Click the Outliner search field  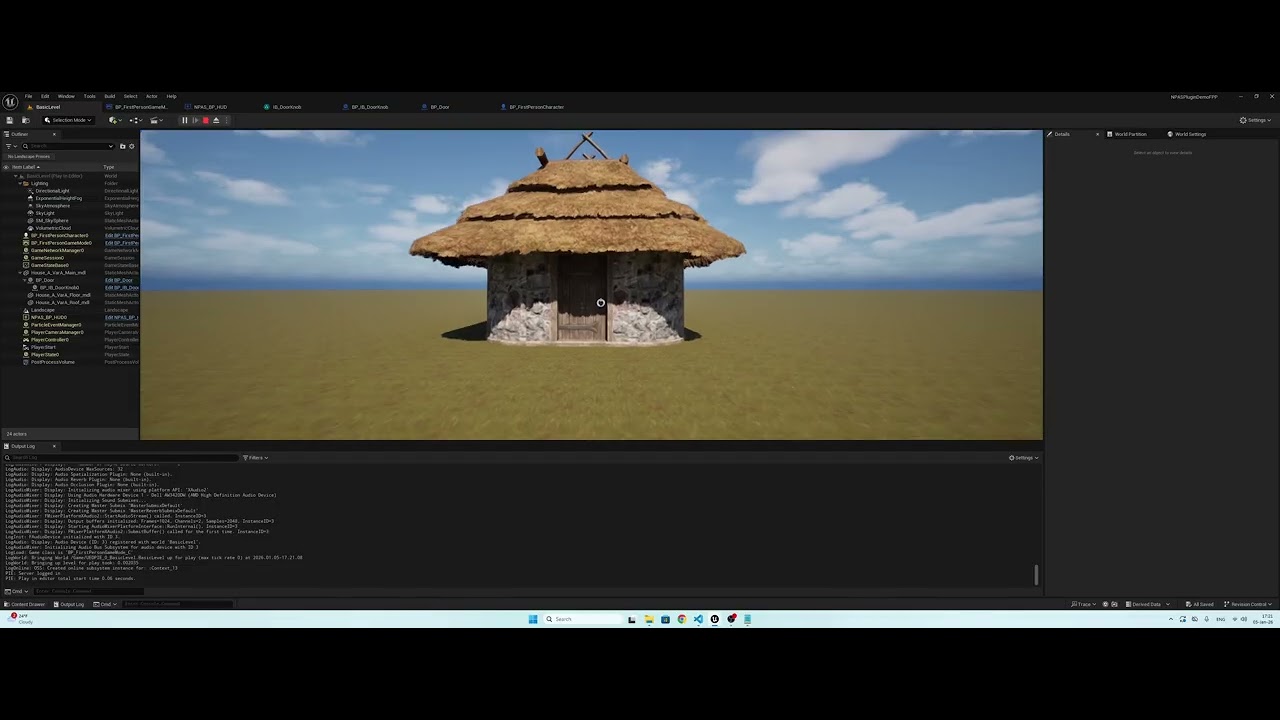point(68,146)
